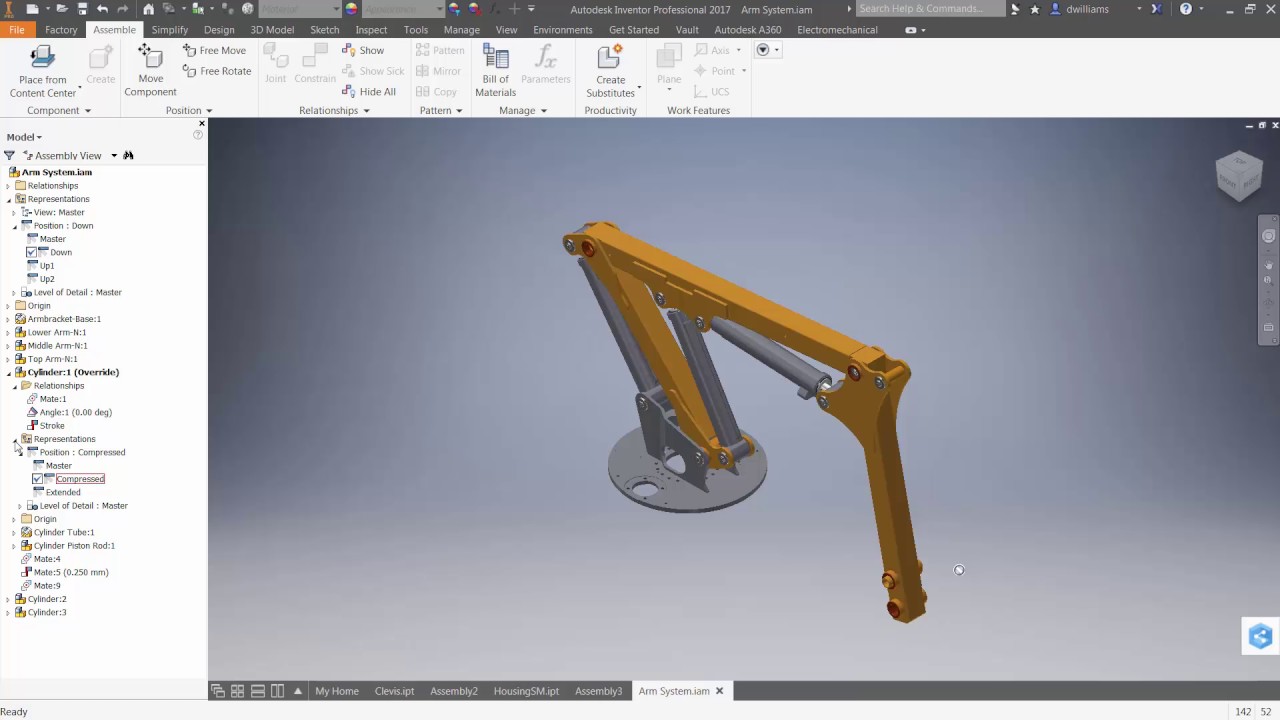Select the Up1 positional representation
Image resolution: width=1280 pixels, height=720 pixels.
(47, 266)
